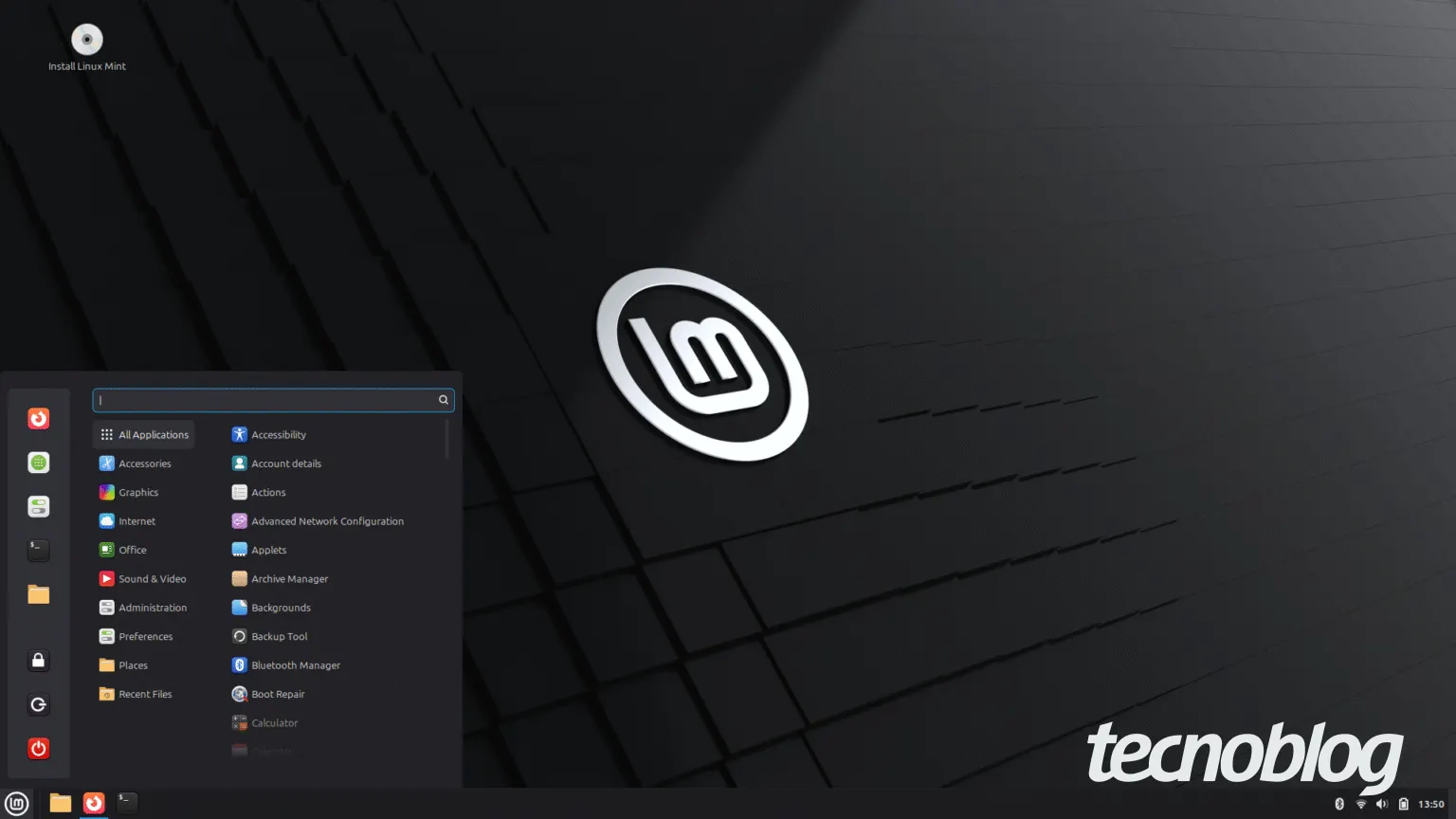
Task: Click the Lock Screen padlock icon
Action: [39, 661]
